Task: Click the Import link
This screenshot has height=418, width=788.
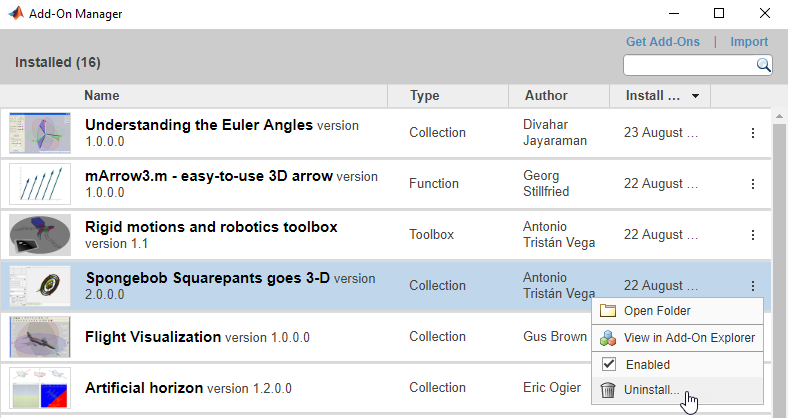Action: pos(749,42)
